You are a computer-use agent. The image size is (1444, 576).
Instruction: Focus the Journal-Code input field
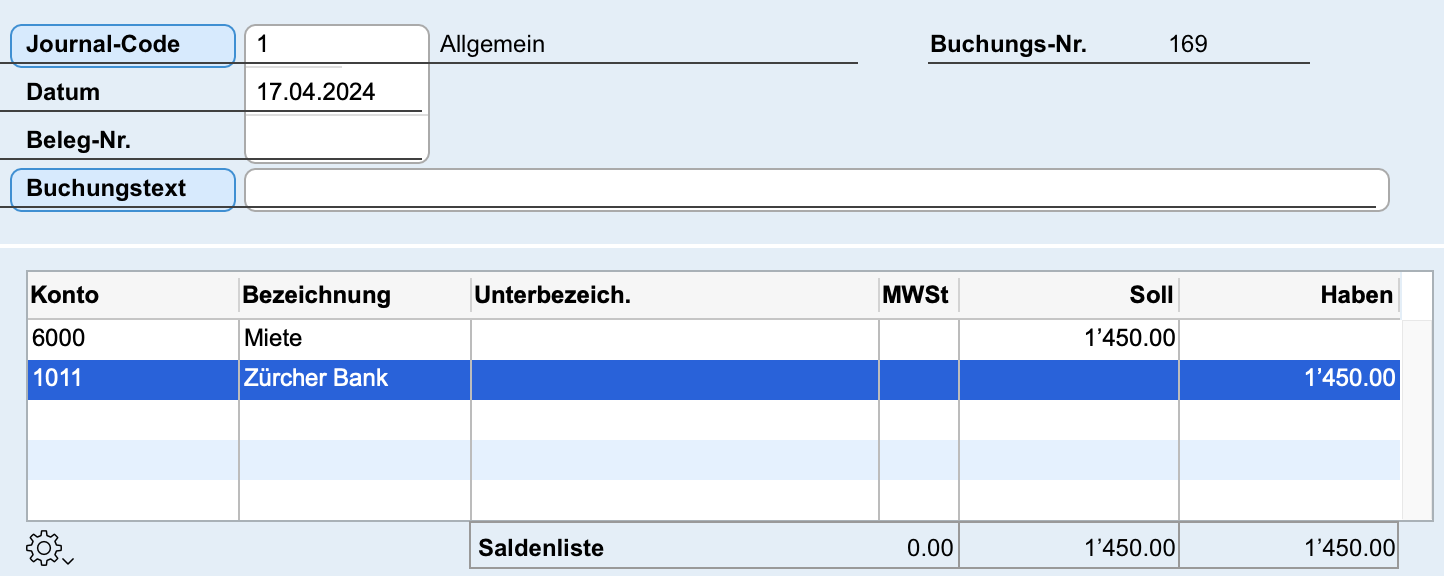[337, 44]
